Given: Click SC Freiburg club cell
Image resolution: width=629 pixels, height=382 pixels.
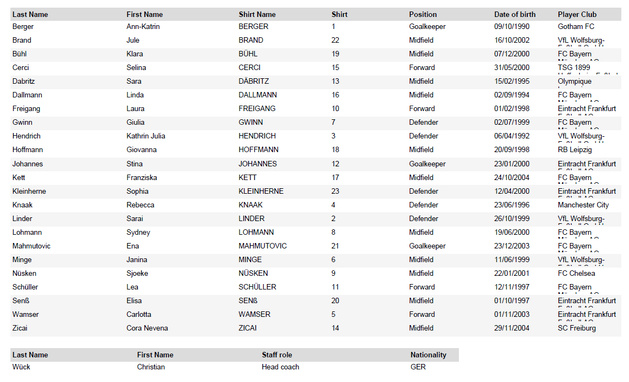Looking at the screenshot, I should tap(576, 328).
